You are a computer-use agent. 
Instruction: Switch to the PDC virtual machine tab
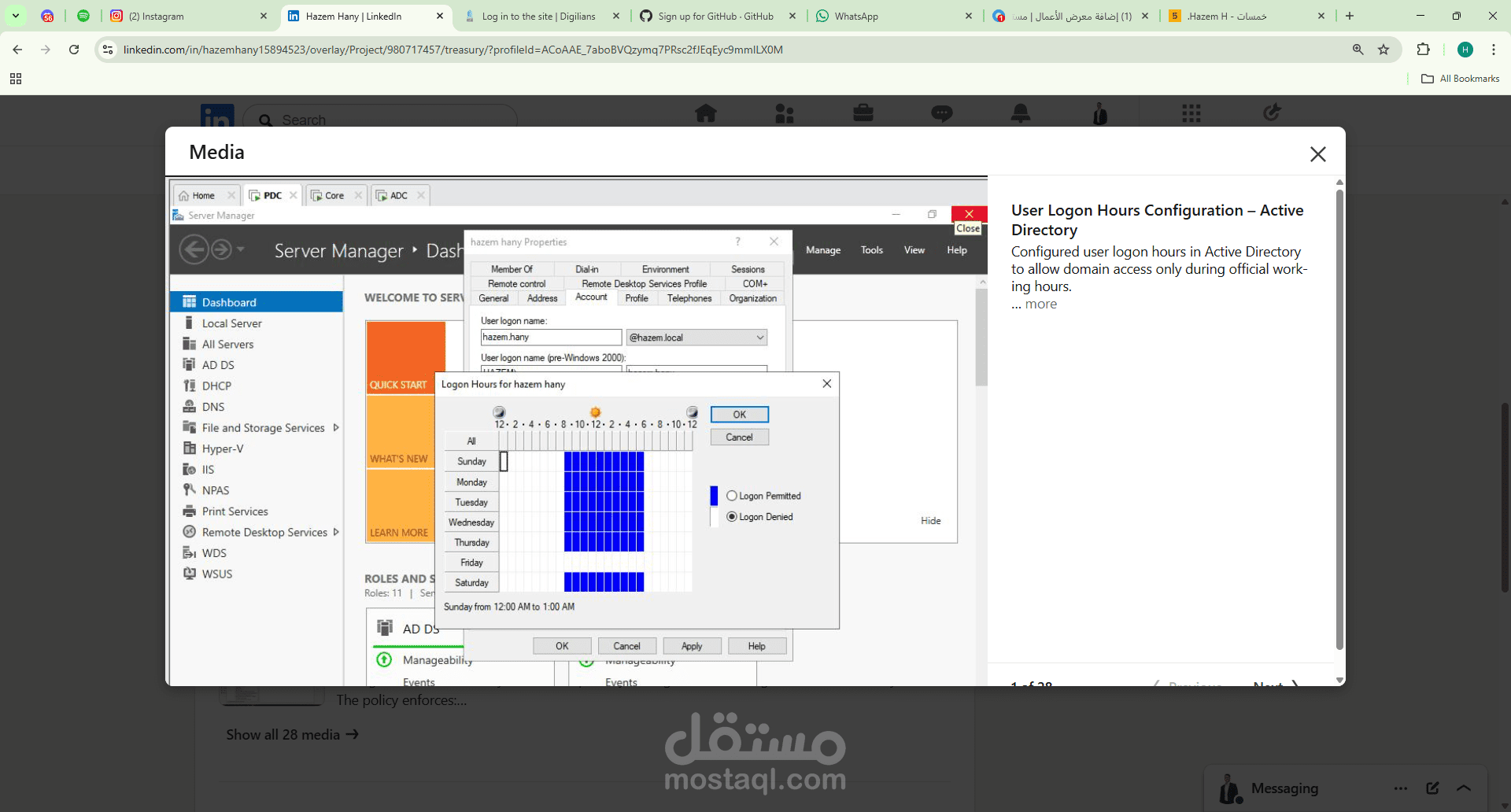point(272,195)
